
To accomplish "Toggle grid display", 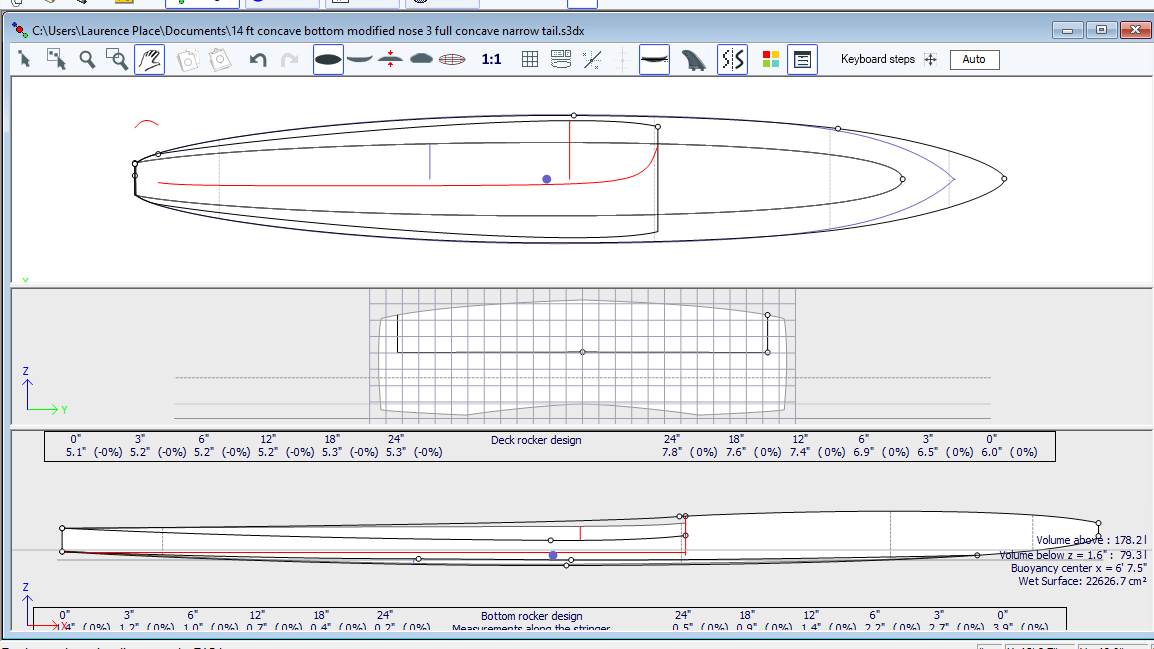I will pos(531,60).
